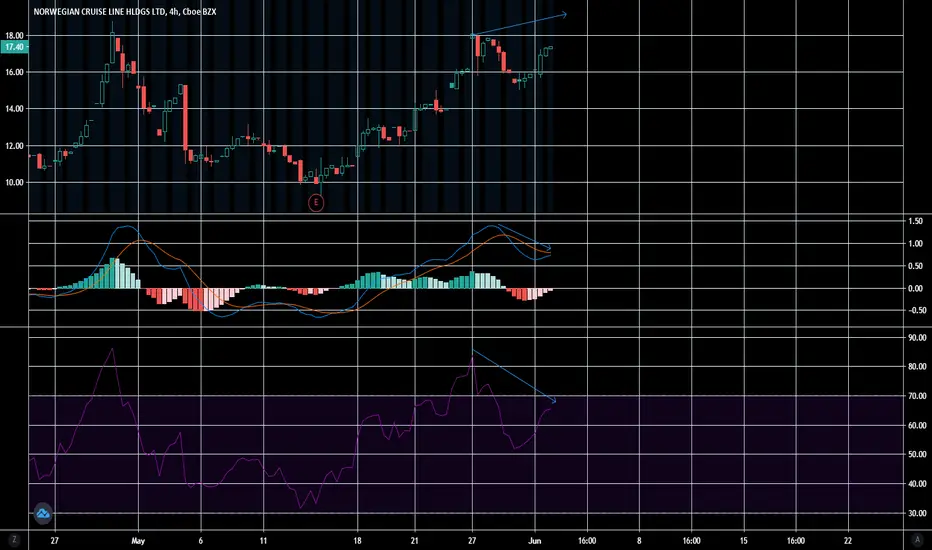Click the 12.00 price axis label
This screenshot has height=550, width=932.
tap(14, 146)
